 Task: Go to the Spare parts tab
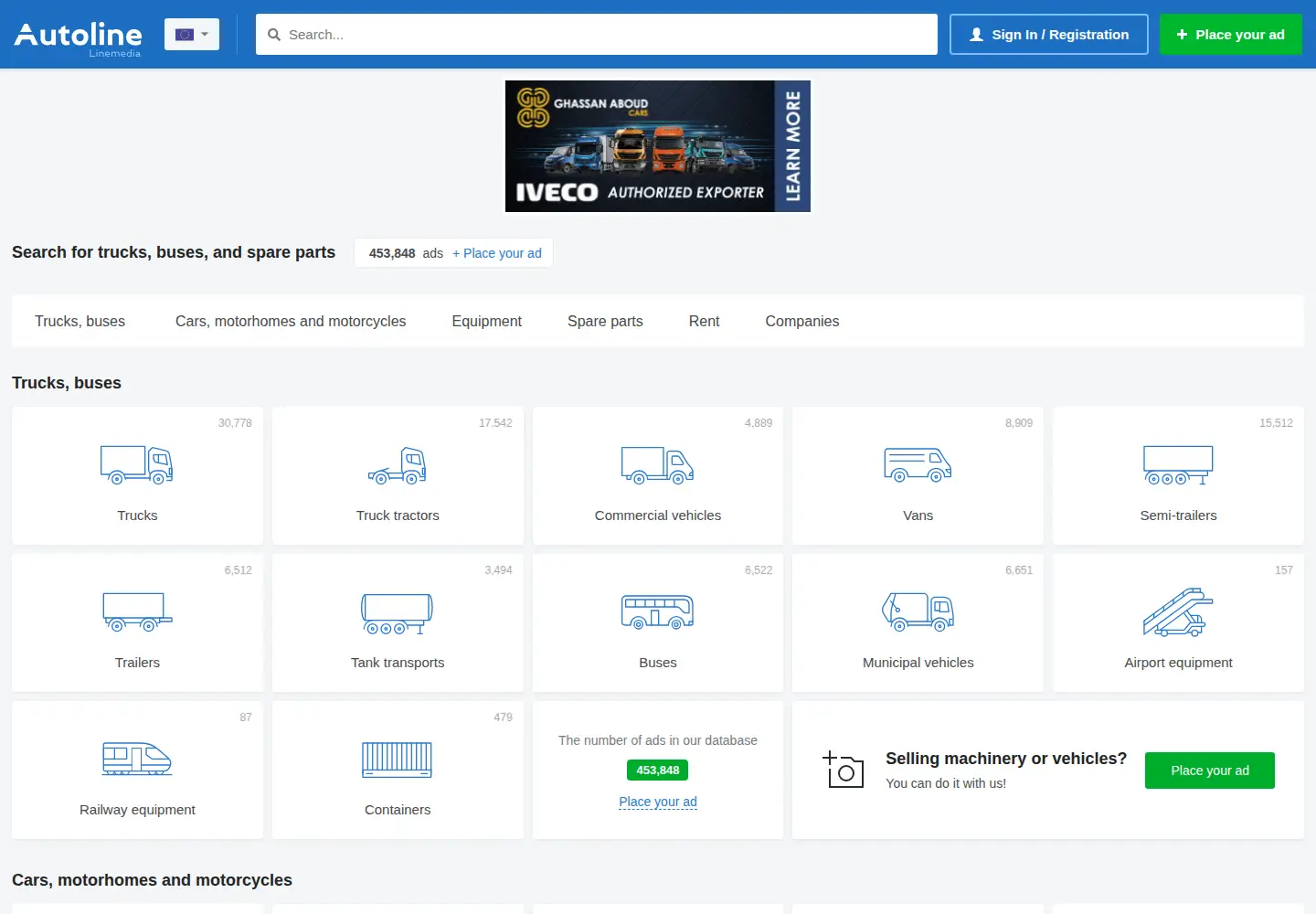(x=605, y=321)
